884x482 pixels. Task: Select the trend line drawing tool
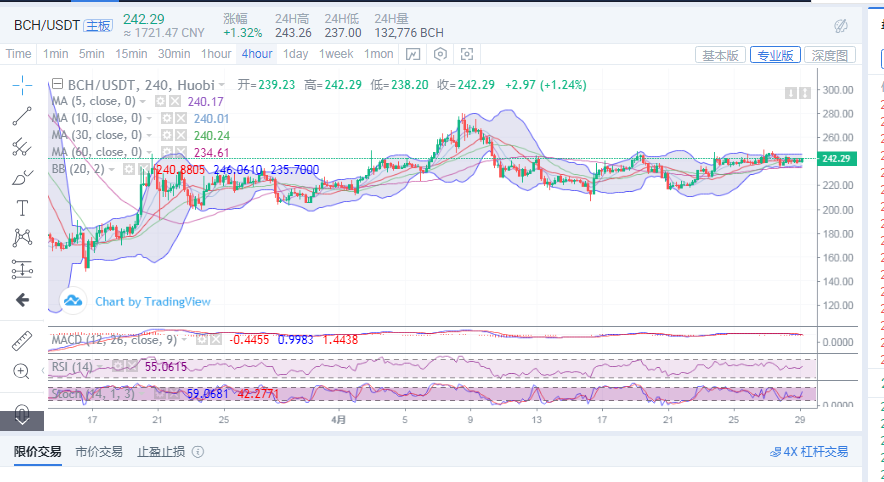coord(22,116)
